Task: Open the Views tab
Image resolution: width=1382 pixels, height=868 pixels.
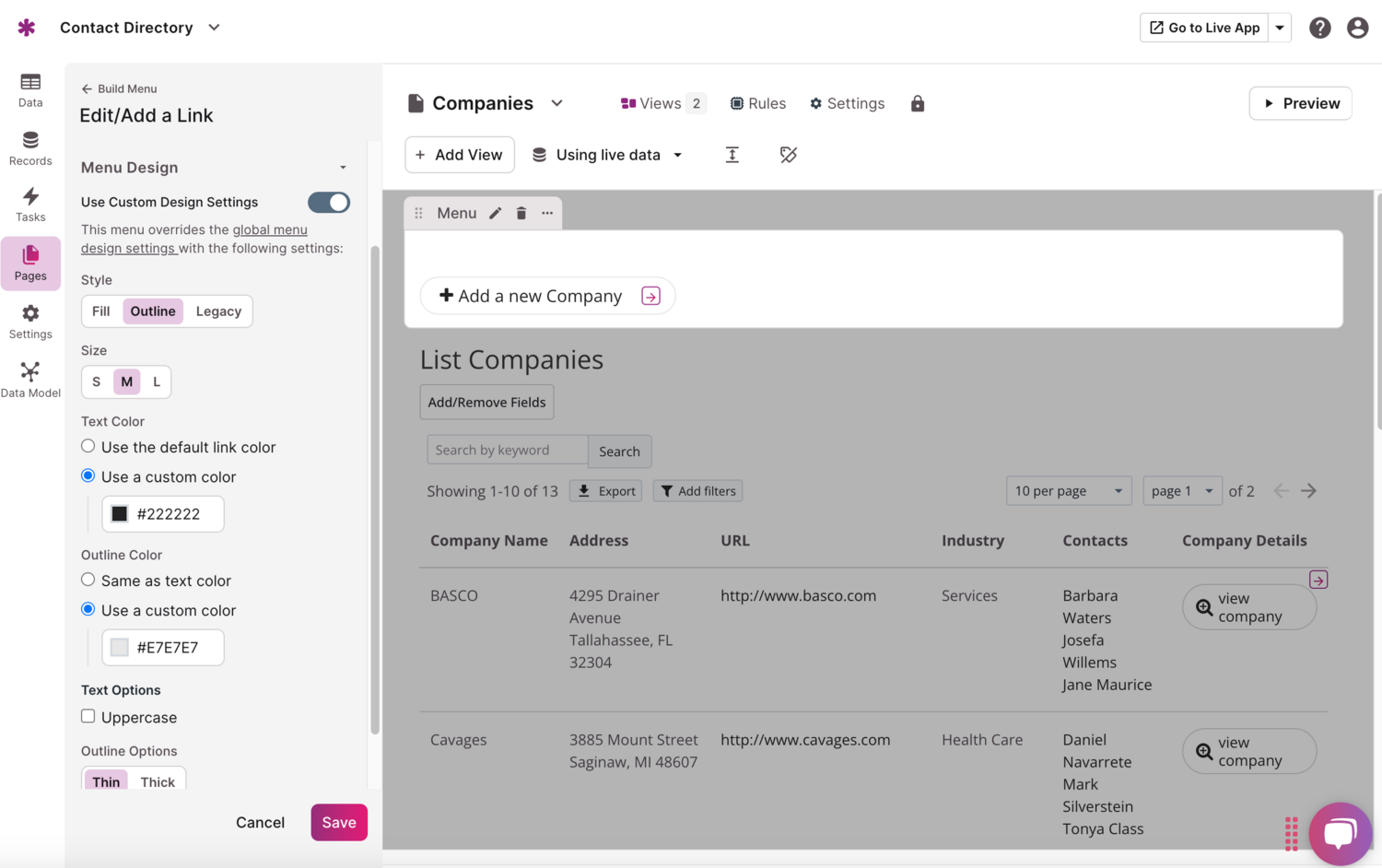Action: 662,103
